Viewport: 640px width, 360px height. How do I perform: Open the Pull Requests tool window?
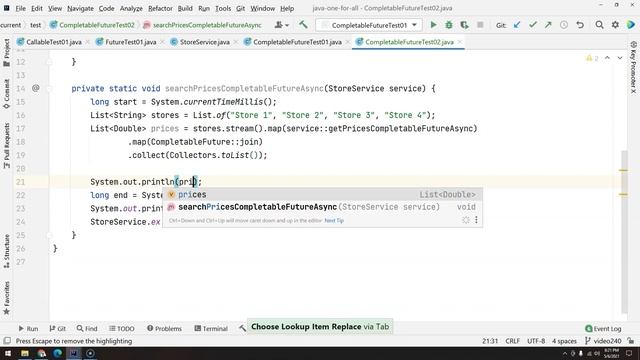[7, 146]
